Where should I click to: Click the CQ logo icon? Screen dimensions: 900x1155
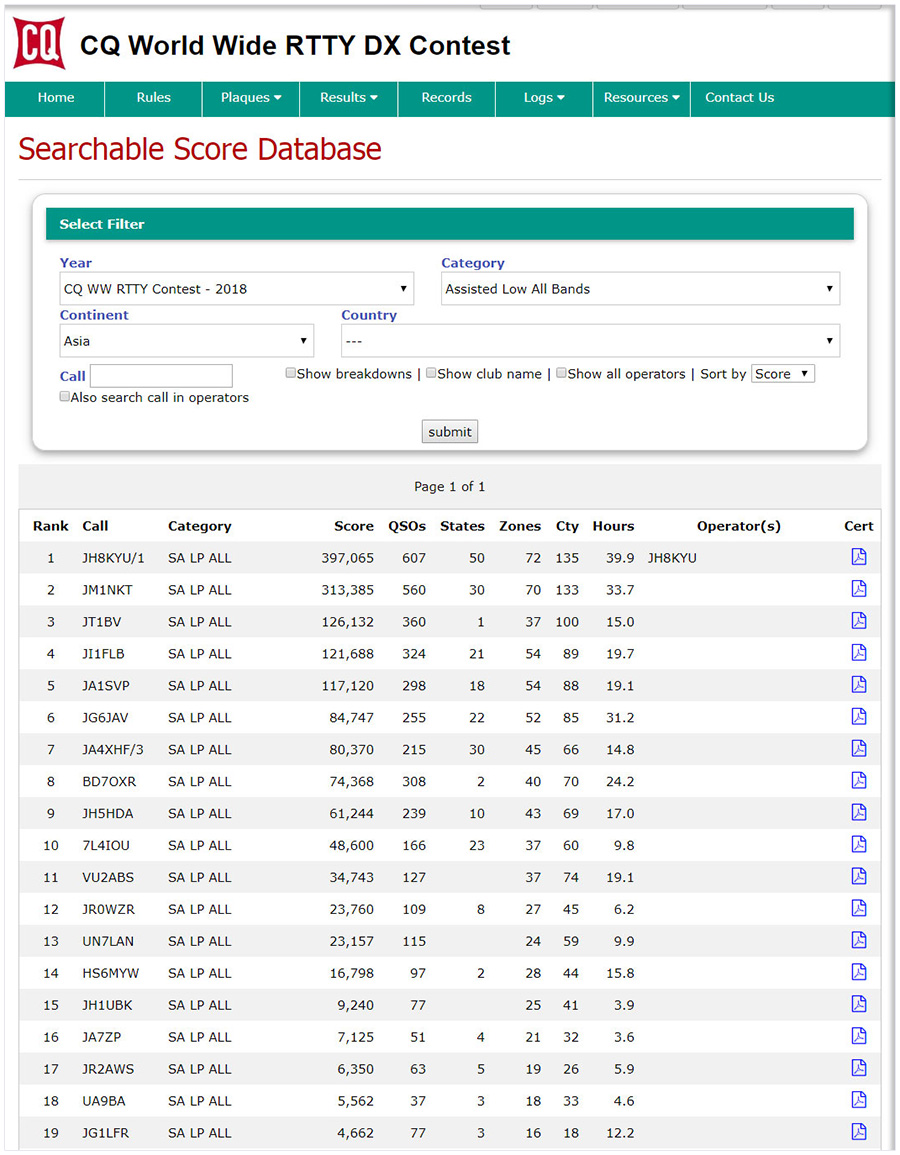39,44
